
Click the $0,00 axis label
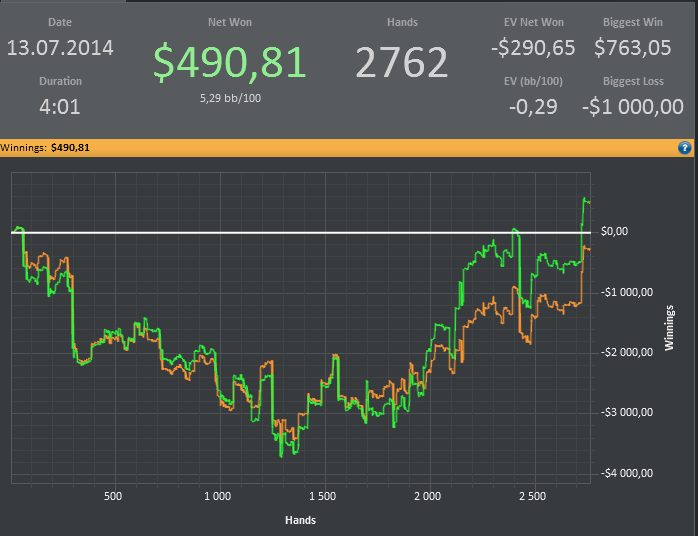click(x=614, y=231)
